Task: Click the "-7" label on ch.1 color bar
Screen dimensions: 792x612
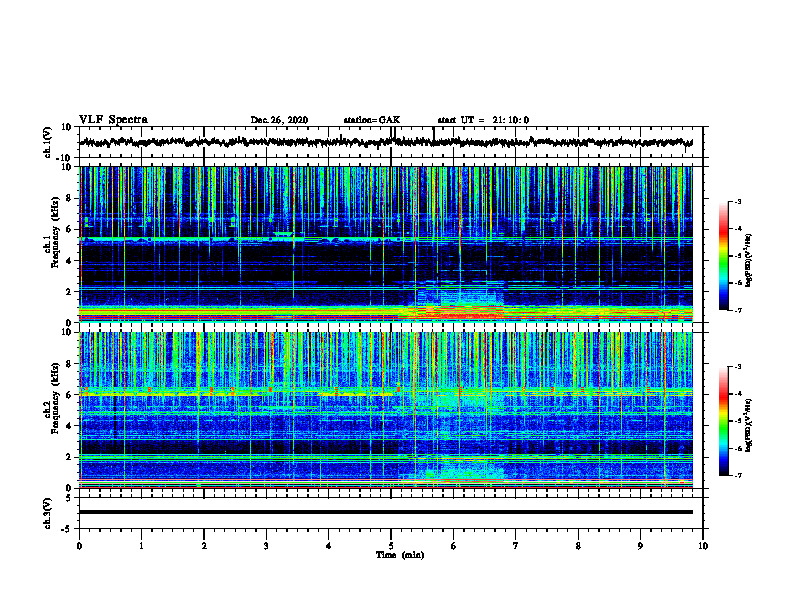Action: [x=737, y=310]
